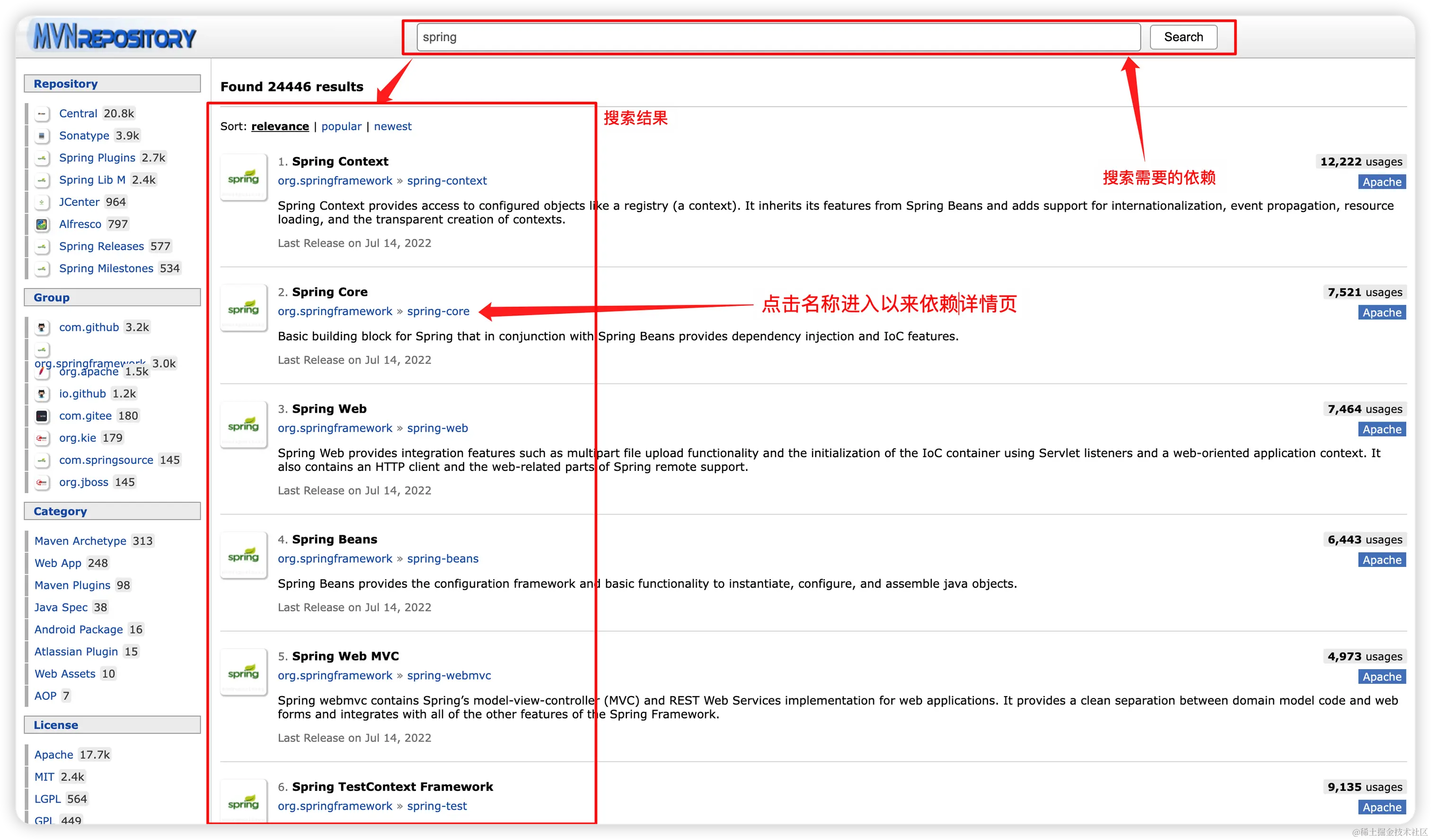Click the Spring Context logo thumbnail

pyautogui.click(x=244, y=178)
